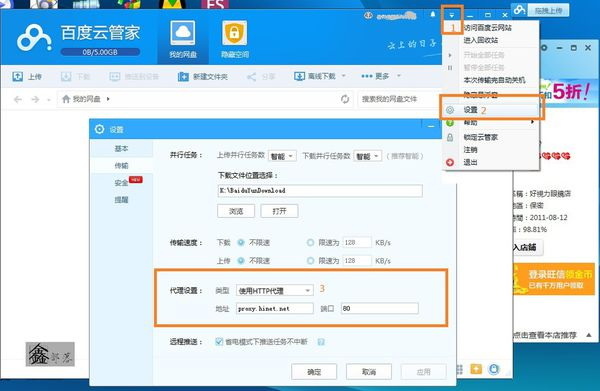This screenshot has height=391, width=600.
Task: Click the home icon beside 我的网盘
Action: [66, 99]
